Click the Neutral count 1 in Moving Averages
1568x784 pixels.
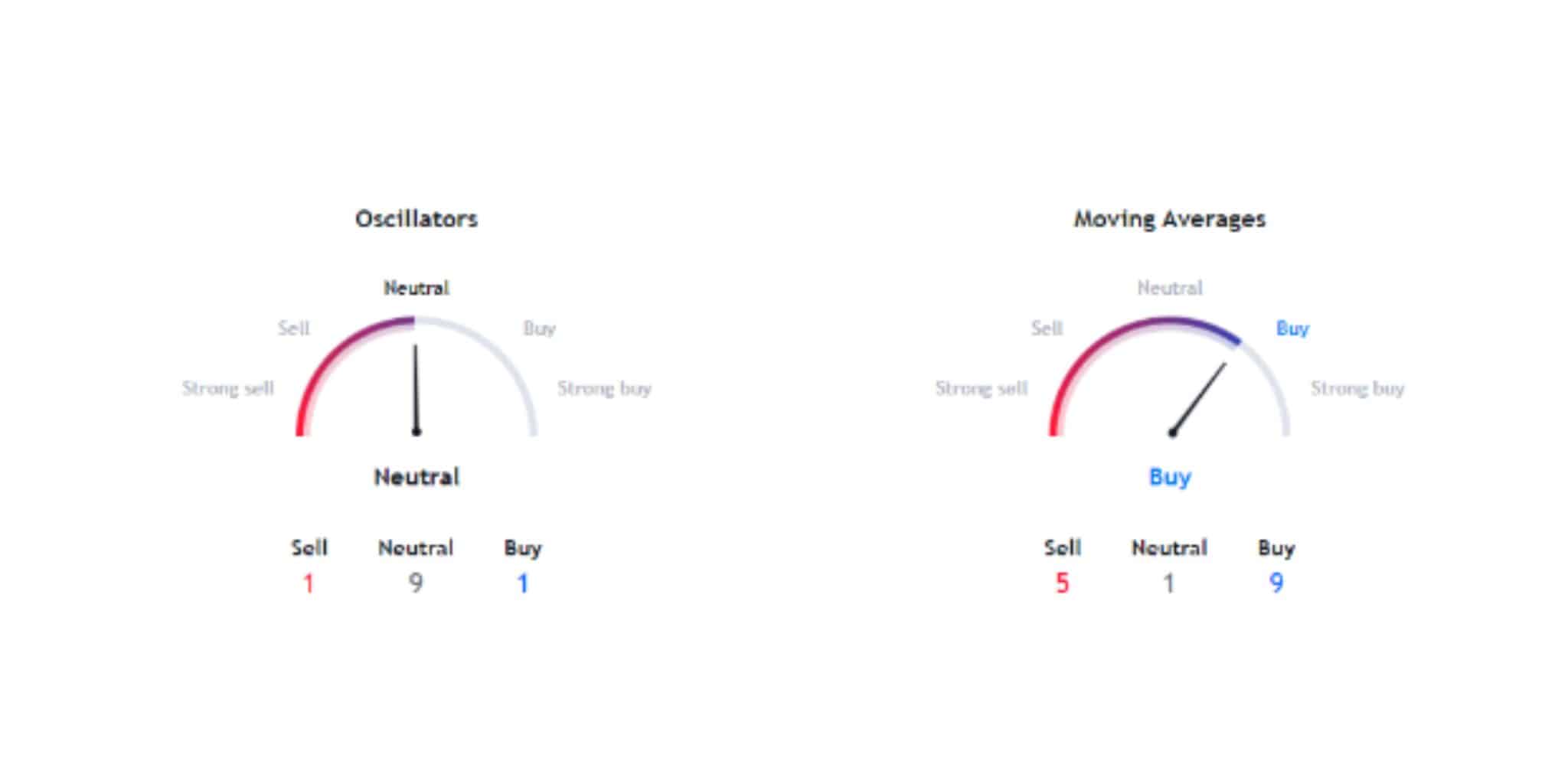[1169, 583]
